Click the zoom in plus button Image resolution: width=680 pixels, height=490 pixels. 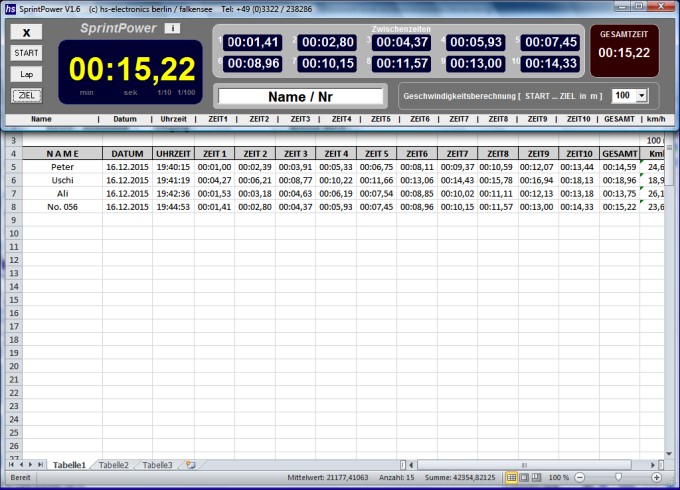click(x=658, y=478)
